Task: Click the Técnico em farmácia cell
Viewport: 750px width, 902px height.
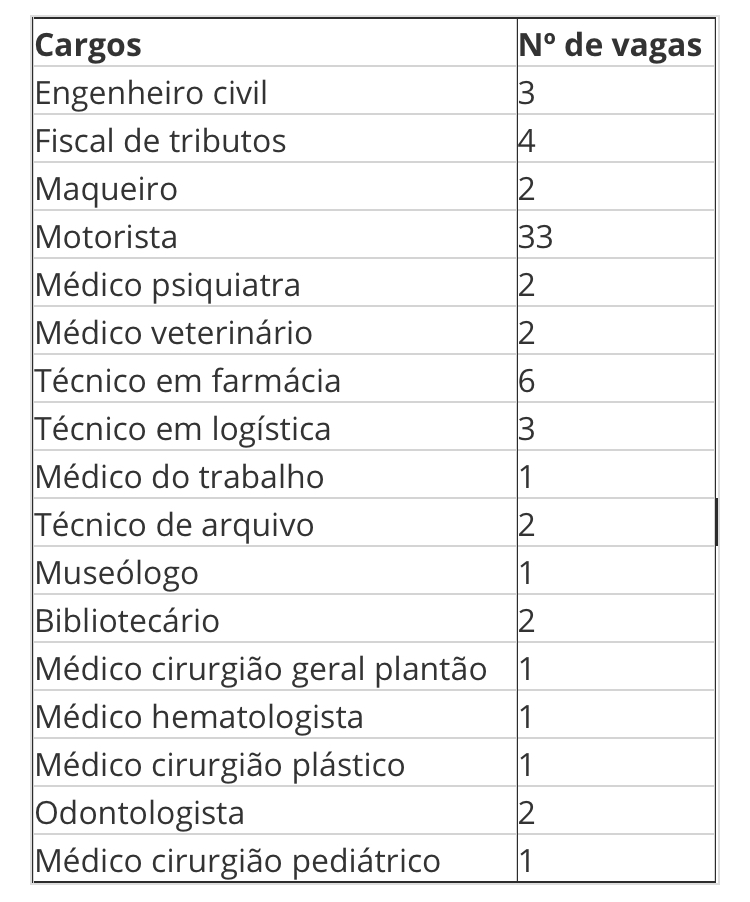Action: 187,381
